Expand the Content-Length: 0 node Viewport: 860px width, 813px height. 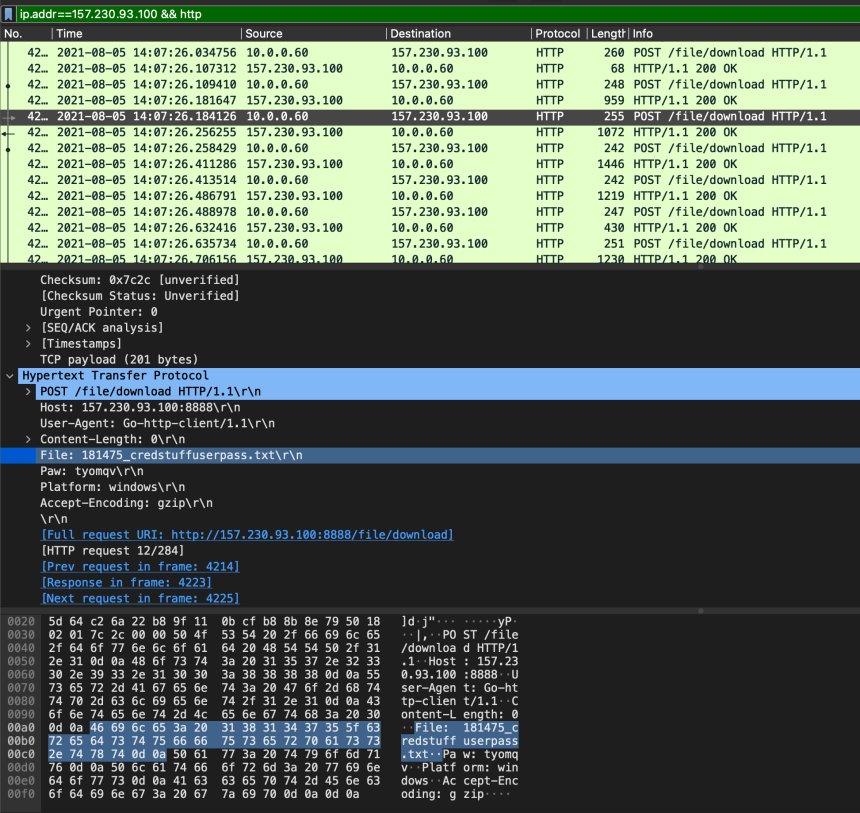point(28,439)
